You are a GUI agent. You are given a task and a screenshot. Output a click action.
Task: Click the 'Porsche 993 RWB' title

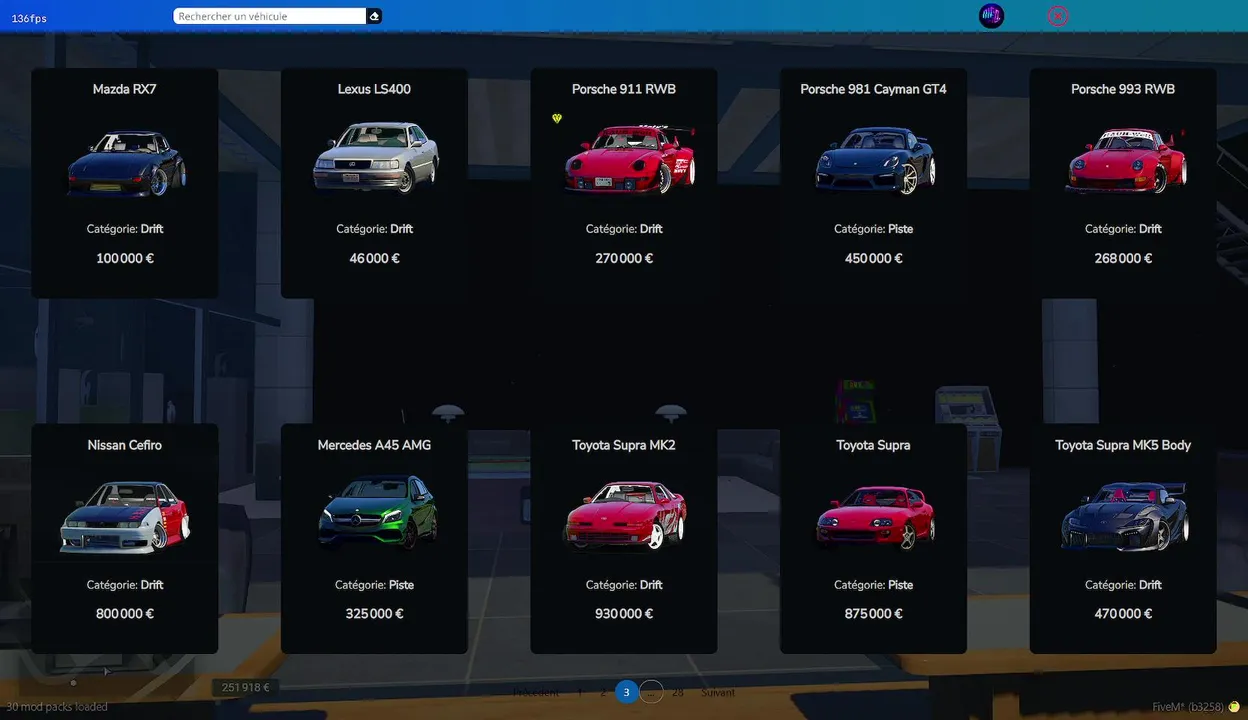tap(1123, 89)
